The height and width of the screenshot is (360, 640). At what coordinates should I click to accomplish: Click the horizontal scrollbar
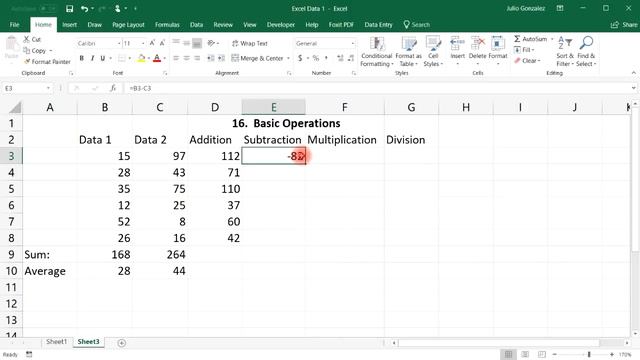coord(499,343)
